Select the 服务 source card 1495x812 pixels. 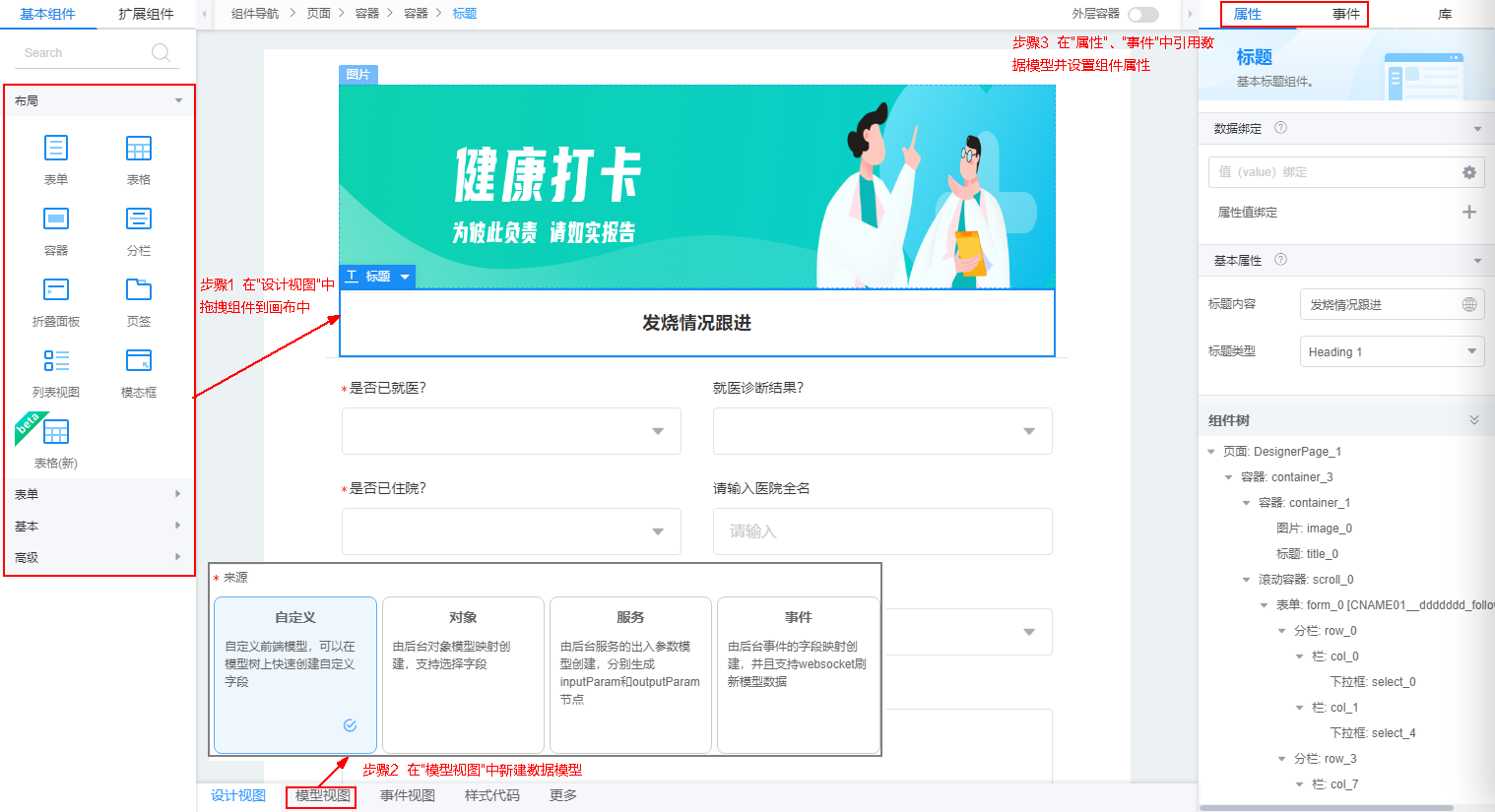click(x=630, y=674)
